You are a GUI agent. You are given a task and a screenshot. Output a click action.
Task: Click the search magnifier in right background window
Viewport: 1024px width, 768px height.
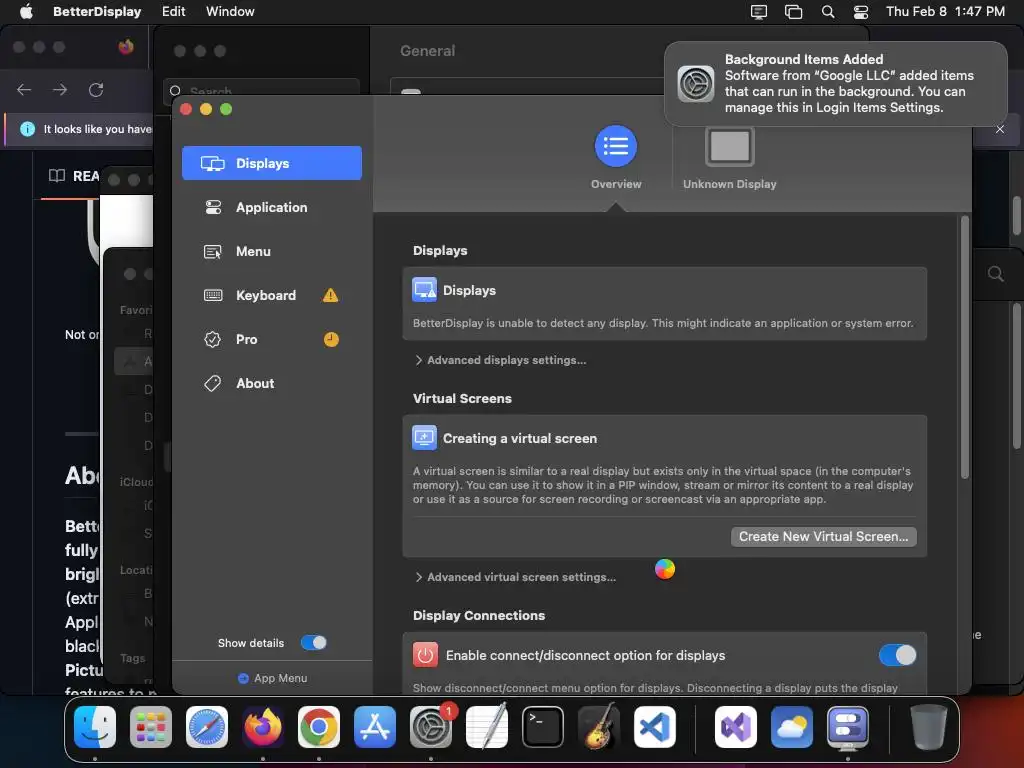tap(996, 274)
